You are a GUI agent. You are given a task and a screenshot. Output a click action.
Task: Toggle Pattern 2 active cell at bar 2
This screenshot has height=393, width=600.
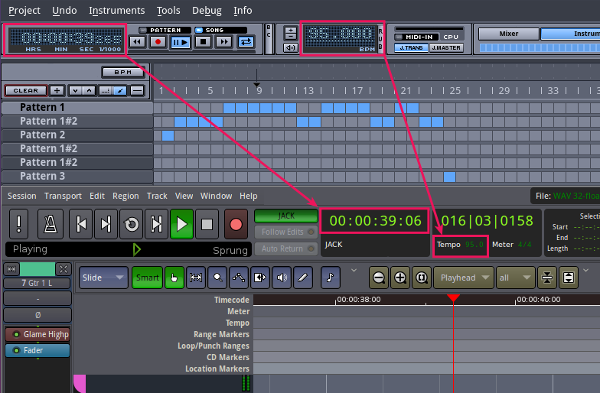[168, 135]
